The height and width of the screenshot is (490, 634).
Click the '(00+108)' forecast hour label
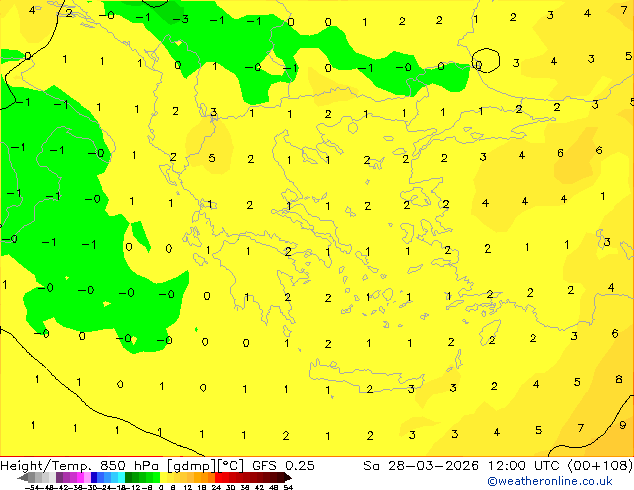(x=600, y=466)
